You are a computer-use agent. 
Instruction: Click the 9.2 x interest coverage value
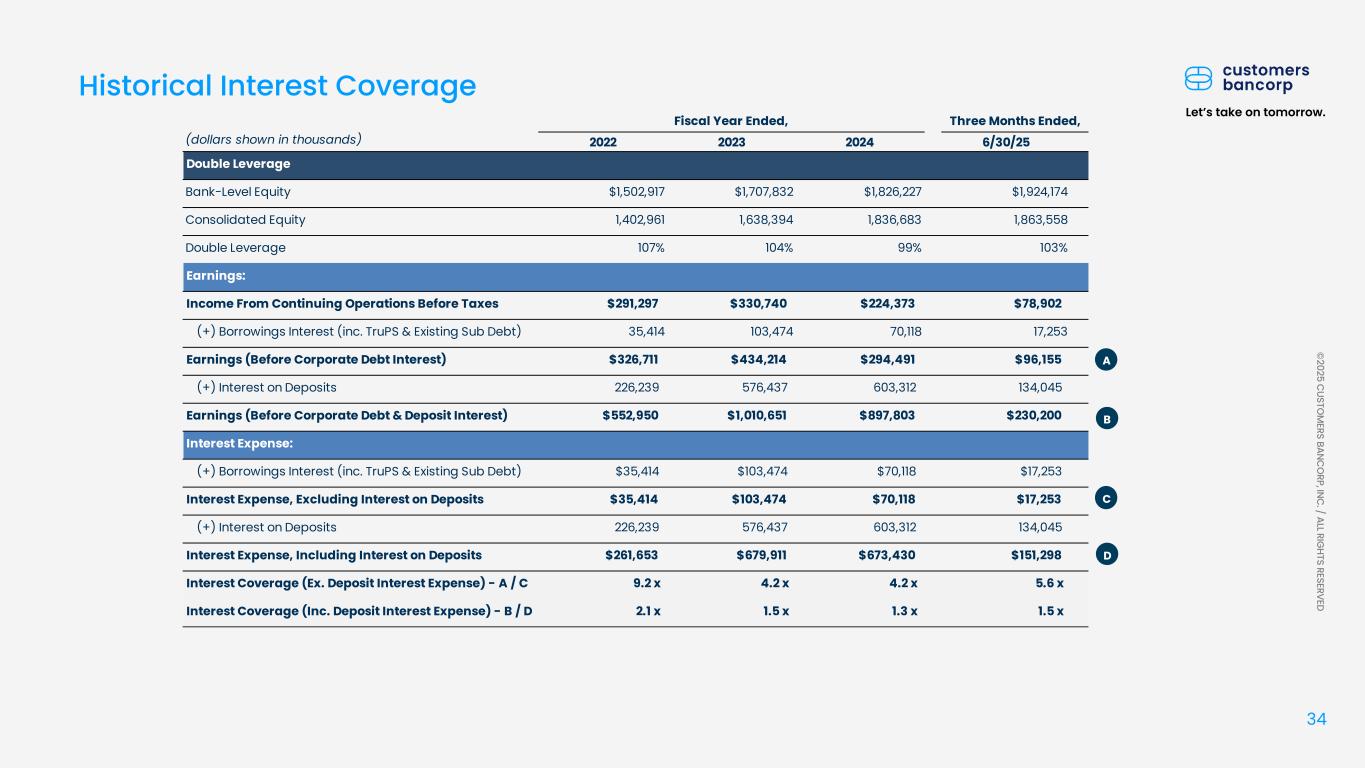[x=646, y=583]
